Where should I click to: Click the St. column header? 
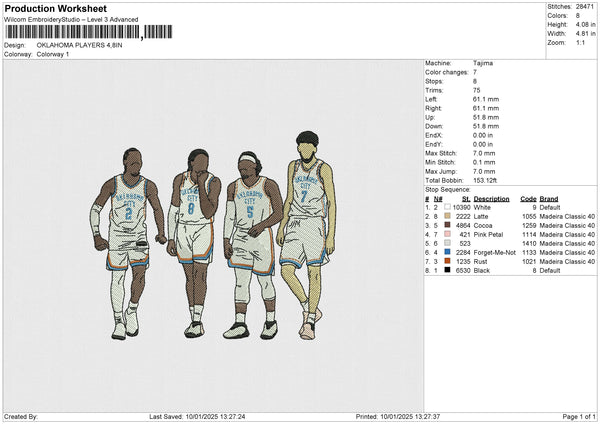pos(466,199)
